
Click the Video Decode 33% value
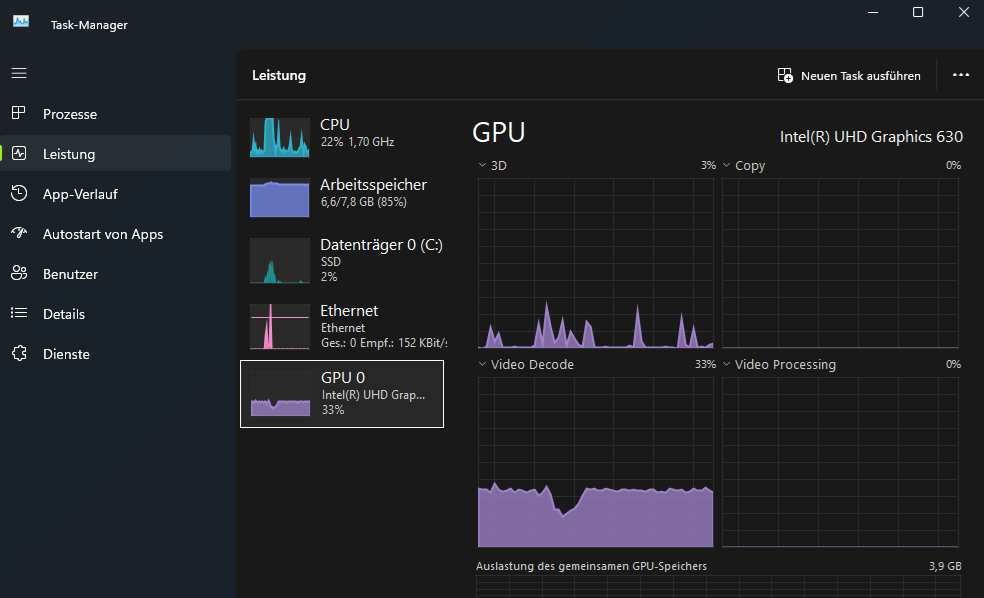click(x=705, y=364)
